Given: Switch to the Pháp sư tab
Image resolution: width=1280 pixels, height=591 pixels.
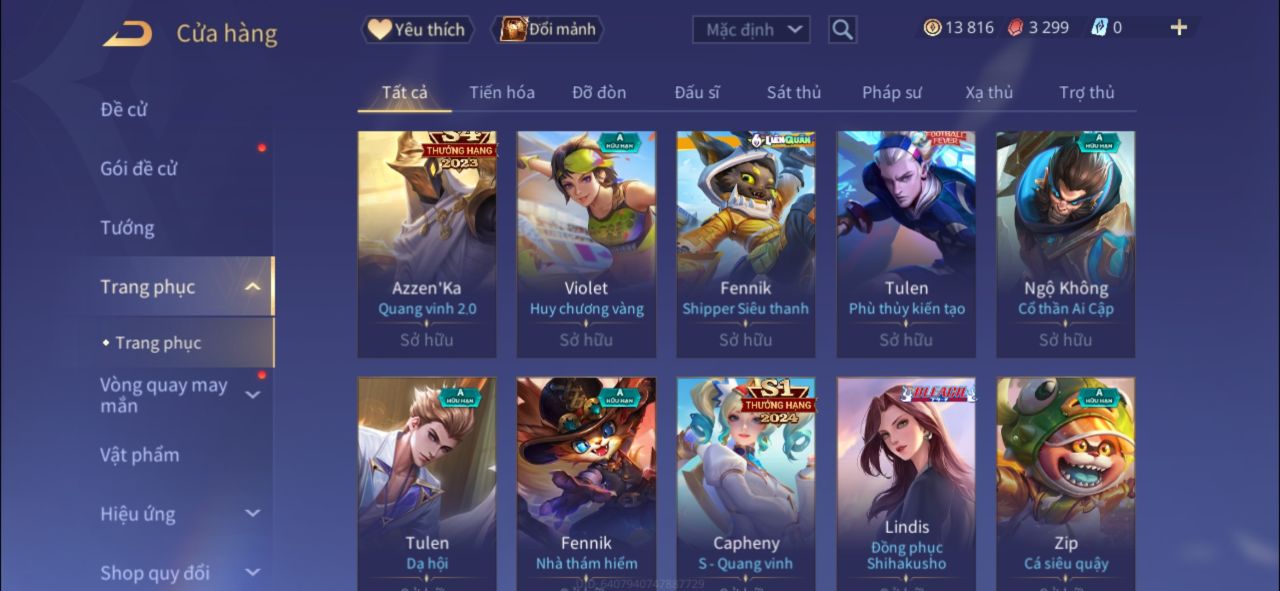Looking at the screenshot, I should pyautogui.click(x=892, y=92).
